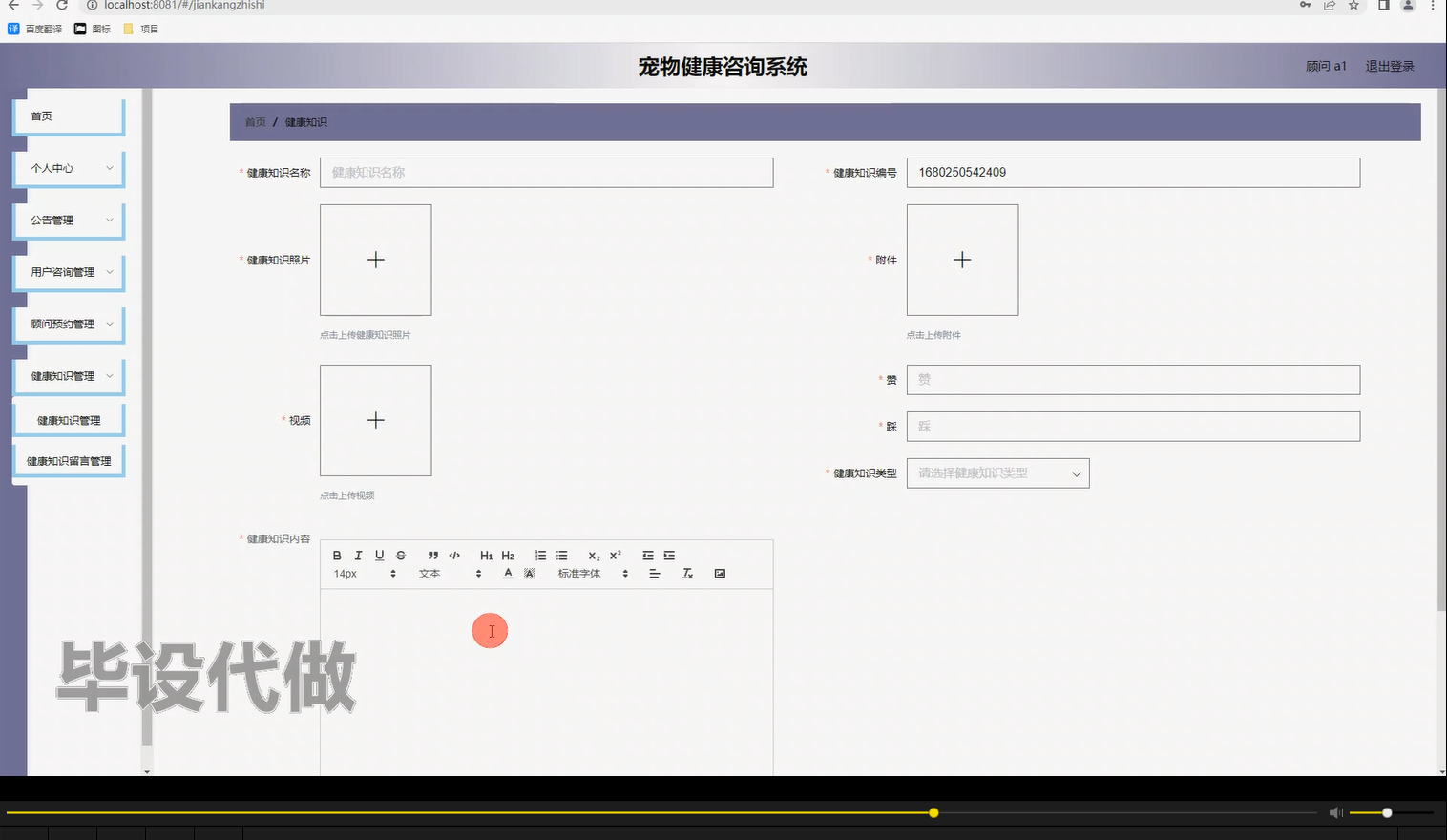Apply bold formatting in the content editor

click(336, 555)
